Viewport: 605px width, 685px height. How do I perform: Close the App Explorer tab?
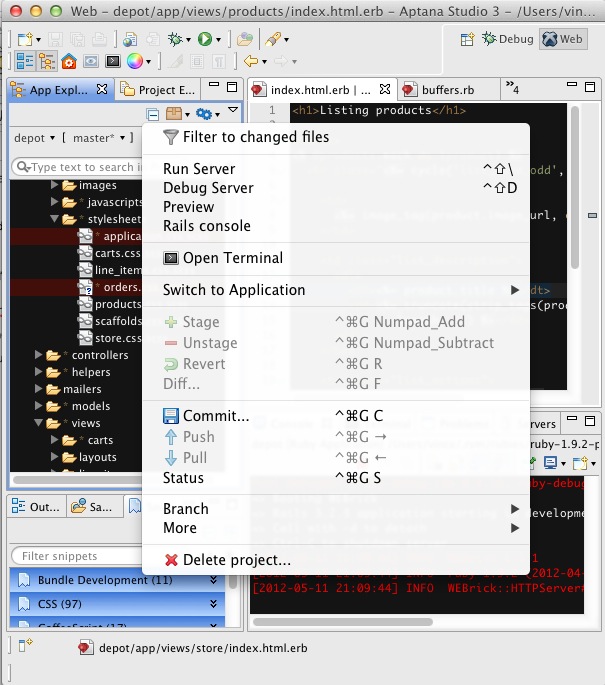pyautogui.click(x=102, y=89)
